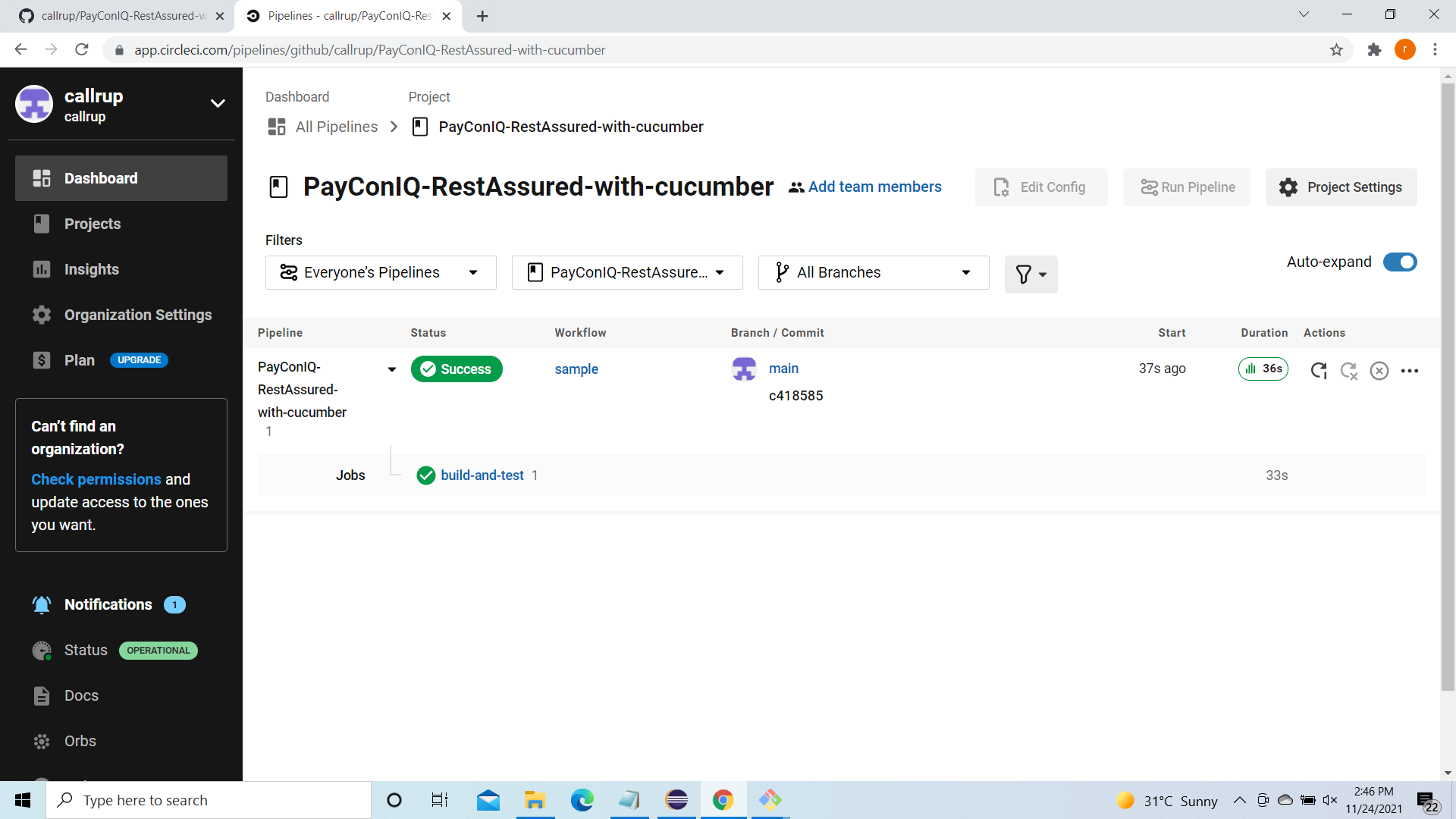Screen dimensions: 1456x819
Task: Open the workflow actions ellipsis menu
Action: pyautogui.click(x=1410, y=371)
